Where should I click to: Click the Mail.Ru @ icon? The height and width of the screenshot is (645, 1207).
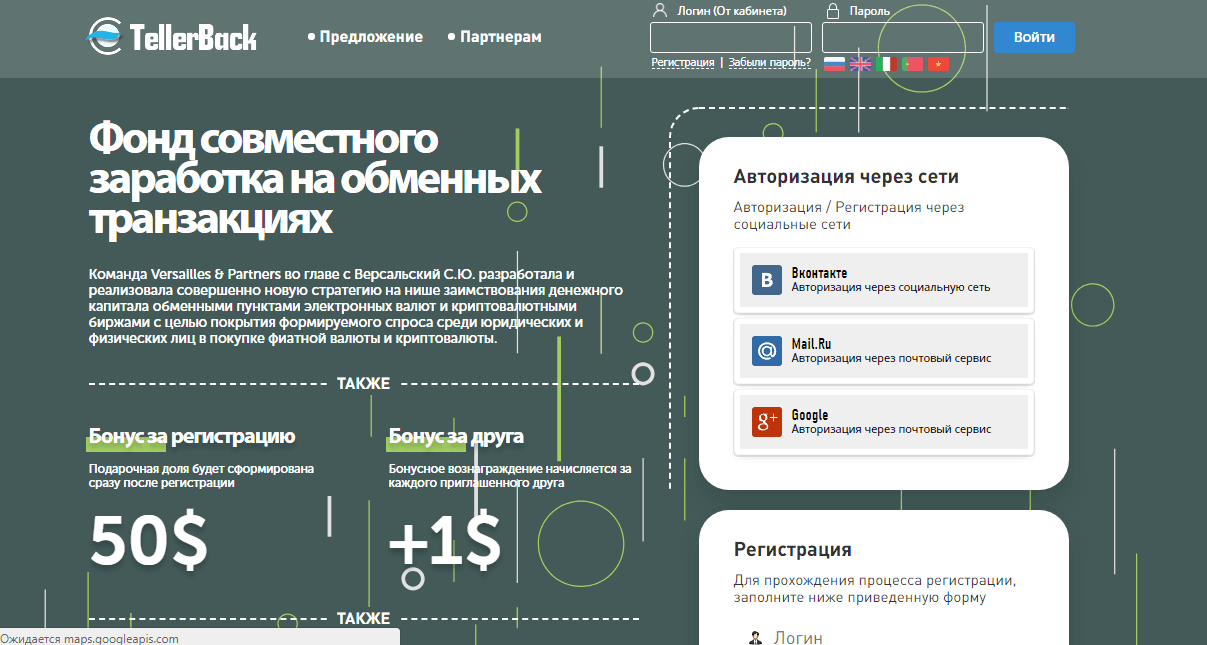(x=767, y=351)
